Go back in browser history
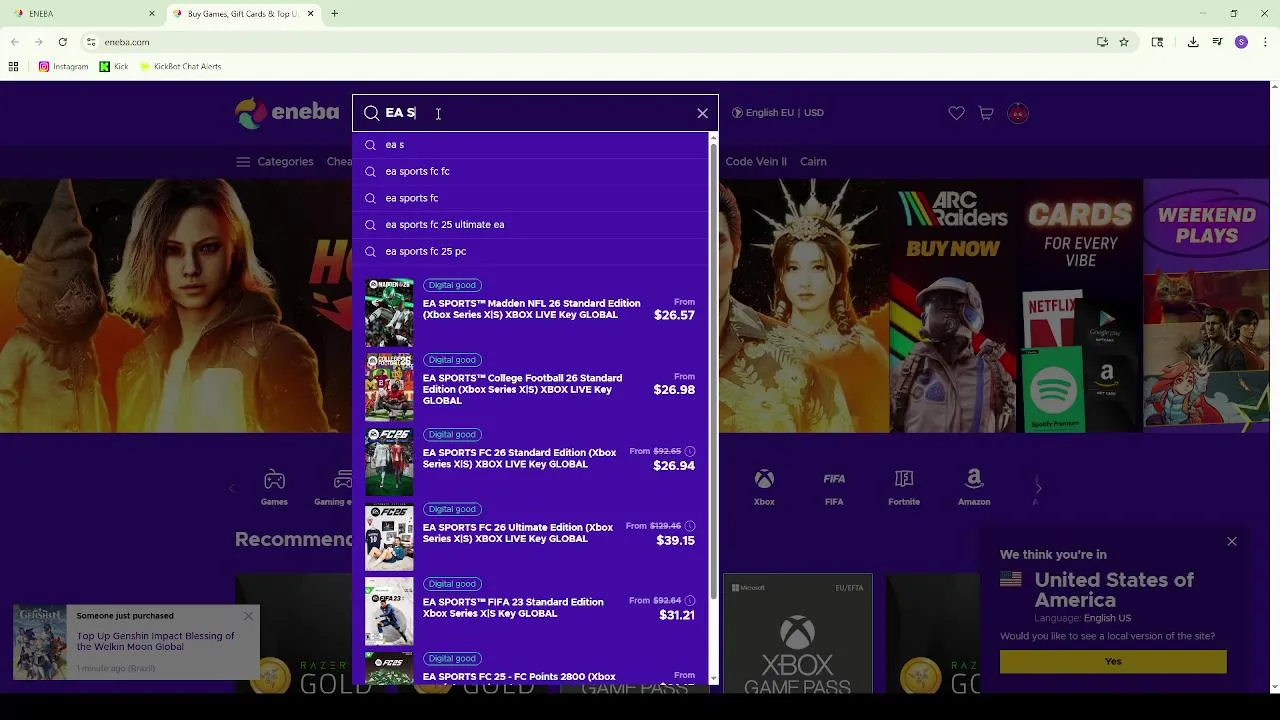 (15, 42)
